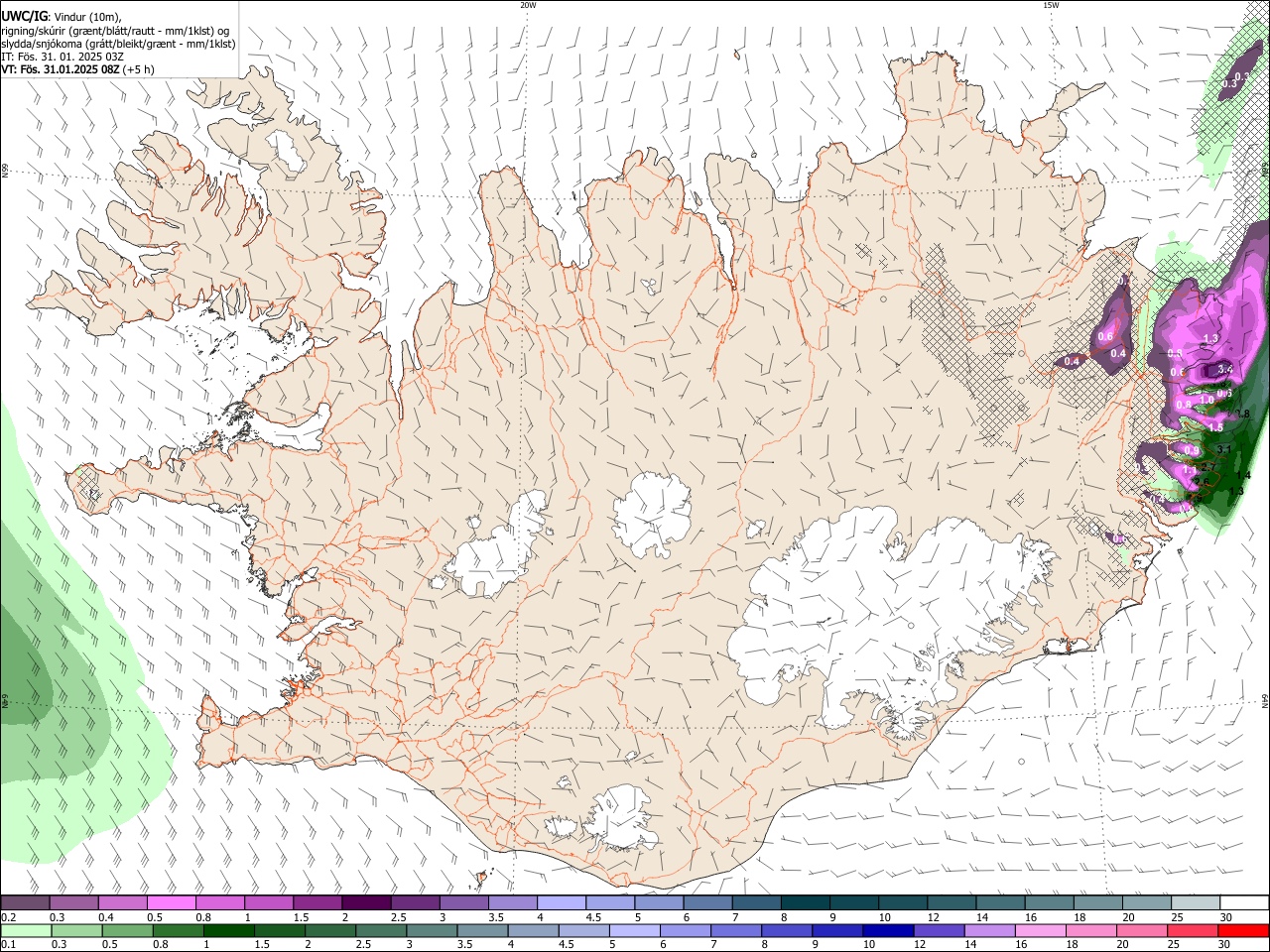
Task: Click the dusky mauve 0.2 legend swatch
Action: tap(25, 902)
